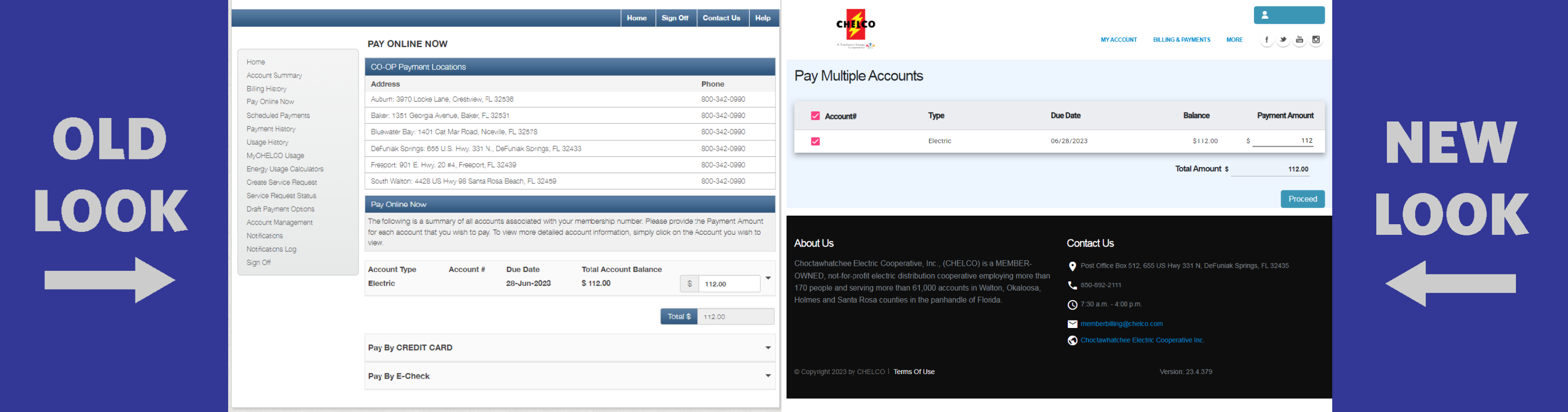The height and width of the screenshot is (412, 1568).
Task: Open the CHELCO YouTube icon
Action: pos(1299,40)
